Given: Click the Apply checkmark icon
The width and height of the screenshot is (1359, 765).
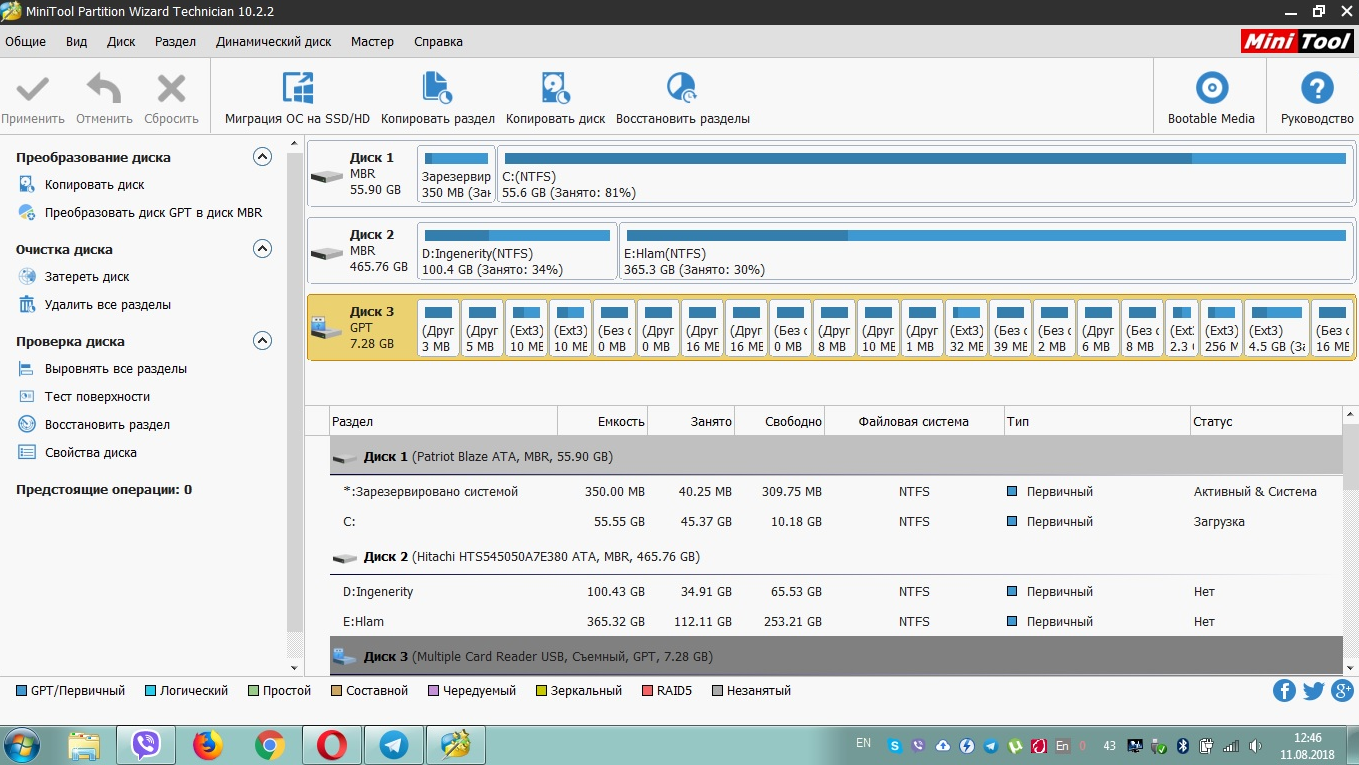Looking at the screenshot, I should coord(33,89).
